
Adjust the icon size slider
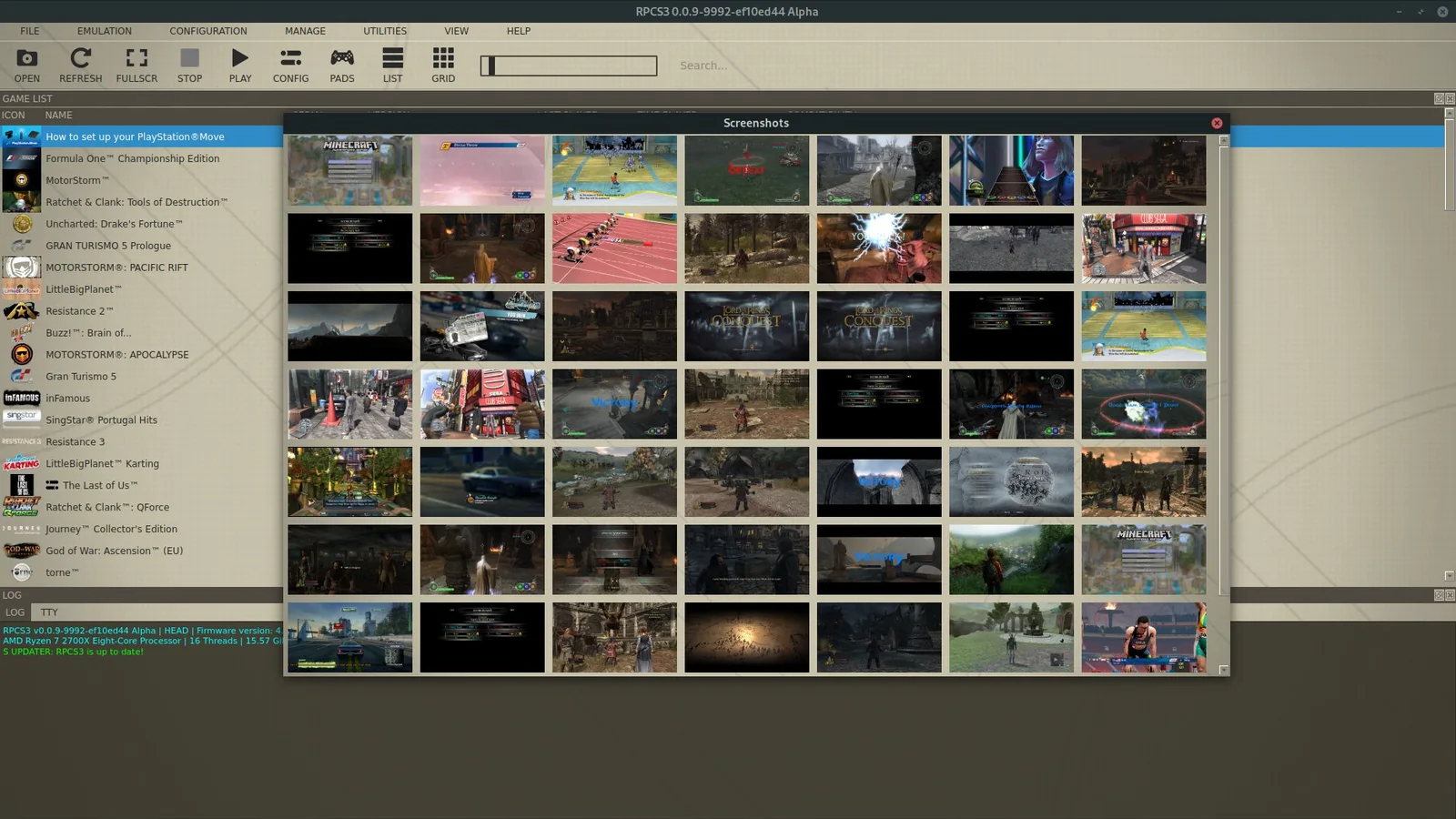point(569,66)
